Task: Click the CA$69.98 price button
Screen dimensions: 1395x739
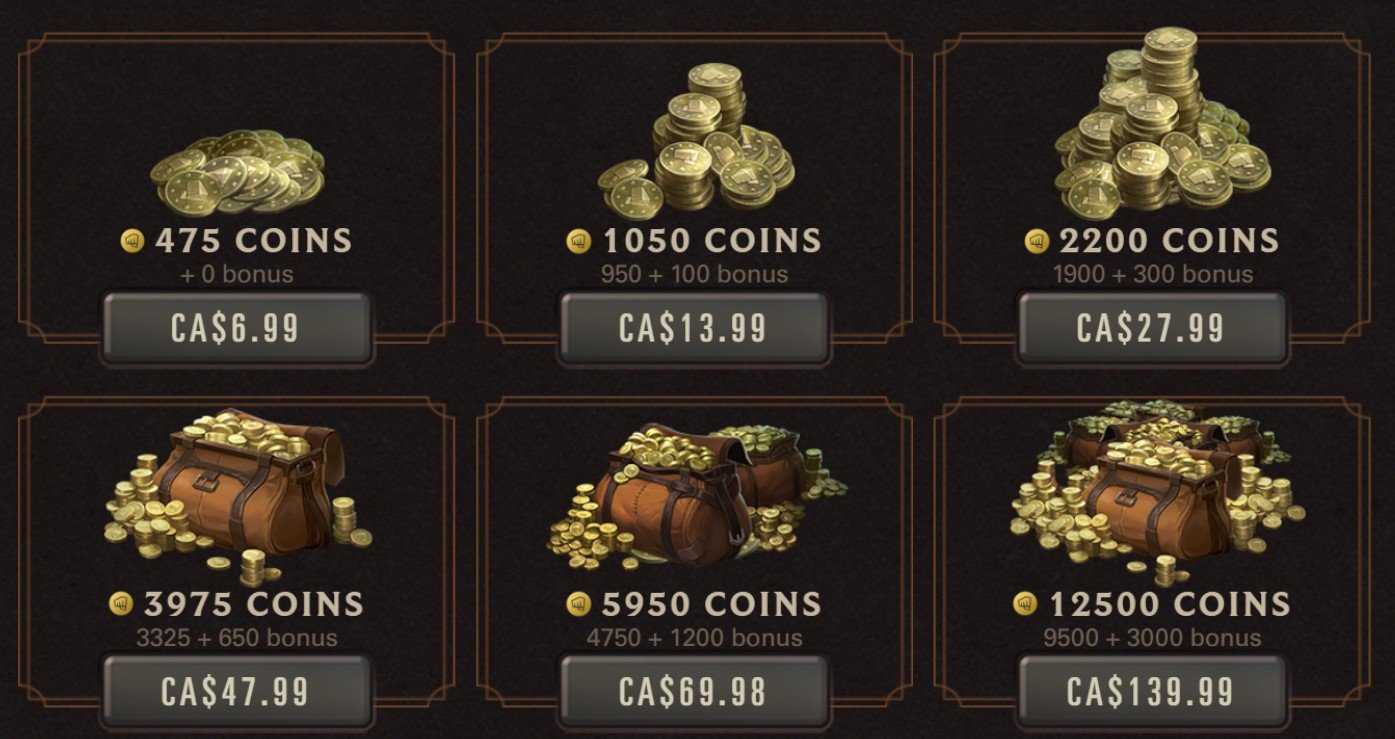Action: coord(693,691)
